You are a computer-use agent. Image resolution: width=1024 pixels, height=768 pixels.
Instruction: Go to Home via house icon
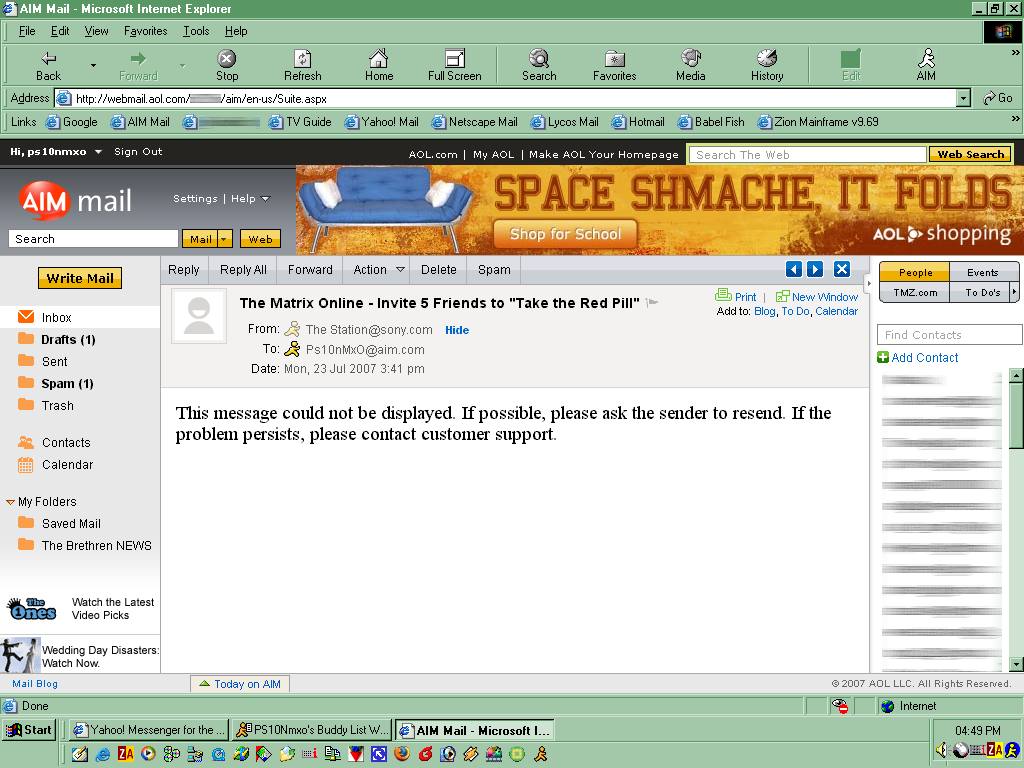379,59
